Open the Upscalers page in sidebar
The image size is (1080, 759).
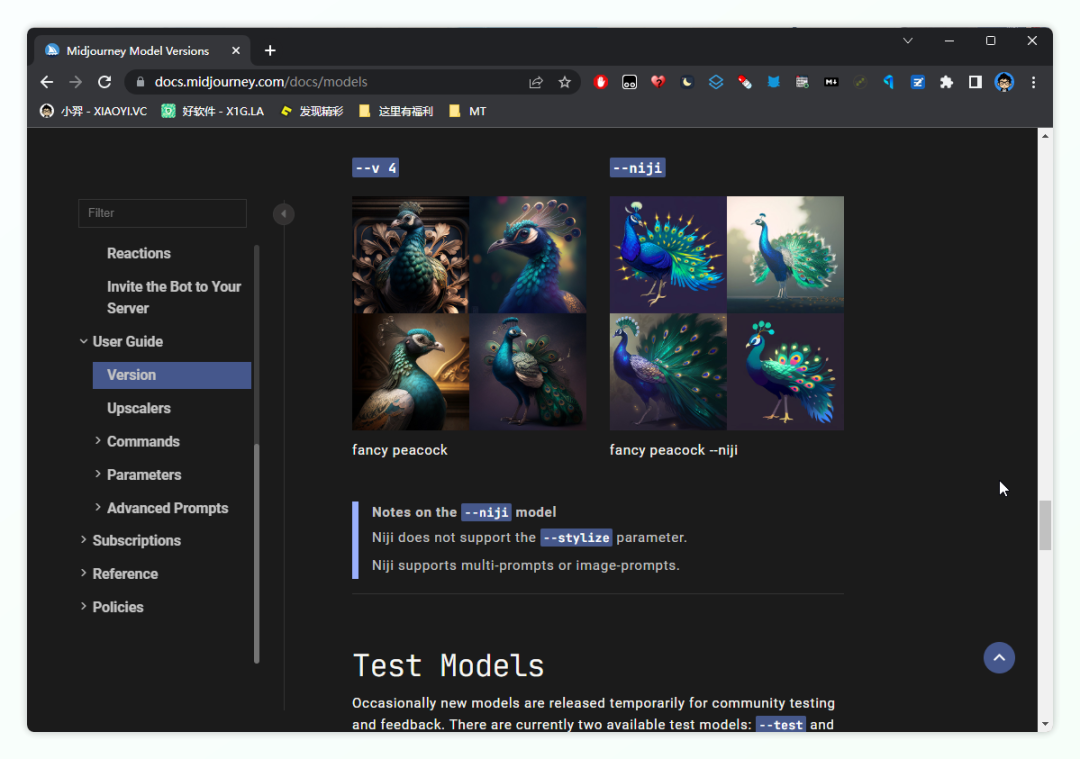pos(139,408)
